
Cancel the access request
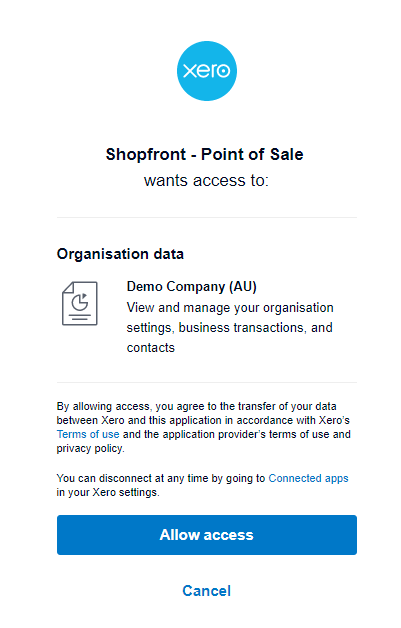(x=207, y=591)
